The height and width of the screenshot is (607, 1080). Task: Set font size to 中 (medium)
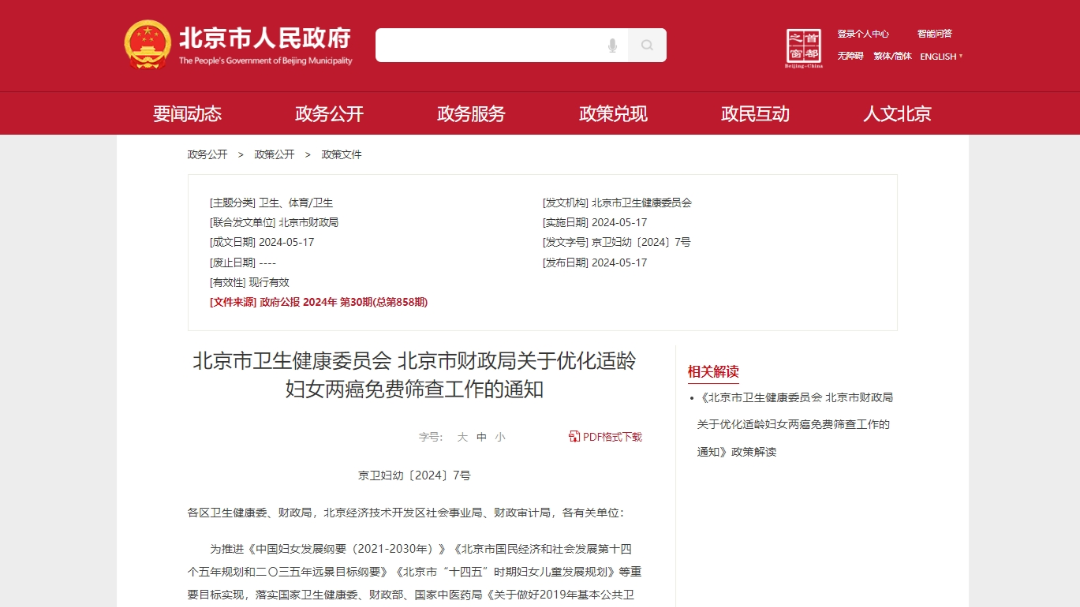481,437
